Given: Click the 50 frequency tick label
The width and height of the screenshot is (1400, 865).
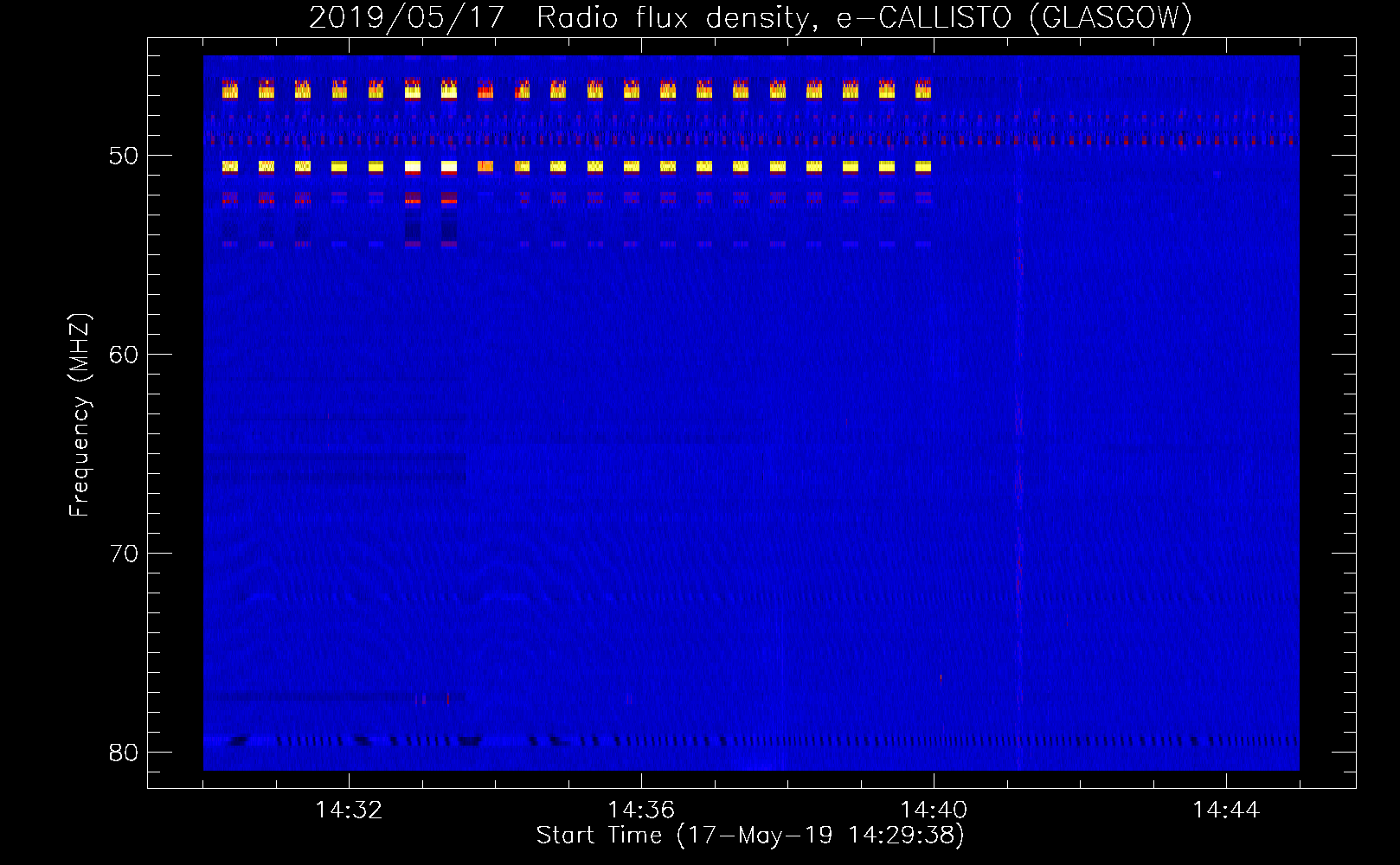Looking at the screenshot, I should click(x=123, y=156).
